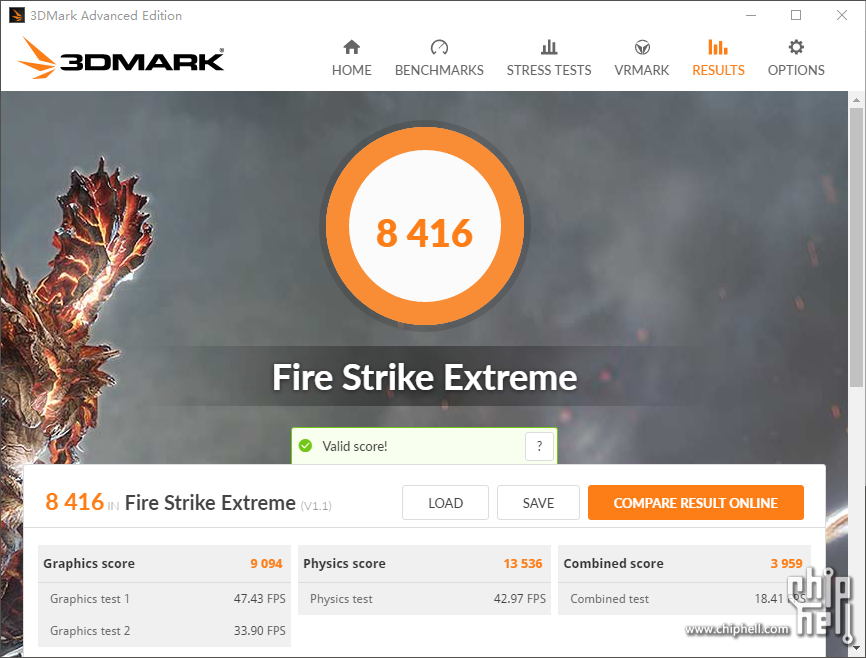This screenshot has height=658, width=866.
Task: Click the scrollbar up arrow
Action: [856, 100]
